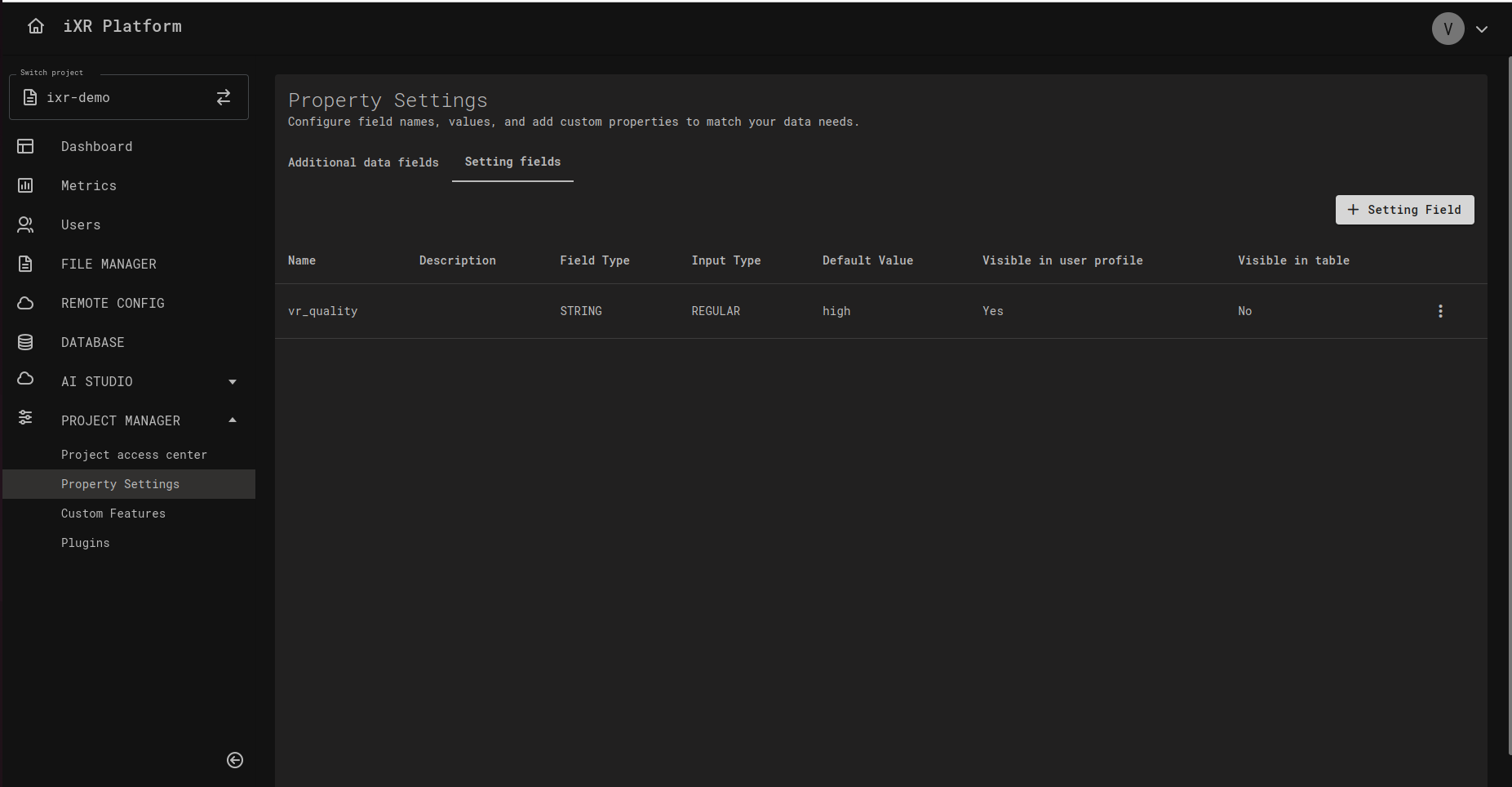Open the user account dropdown chevron

1482,29
